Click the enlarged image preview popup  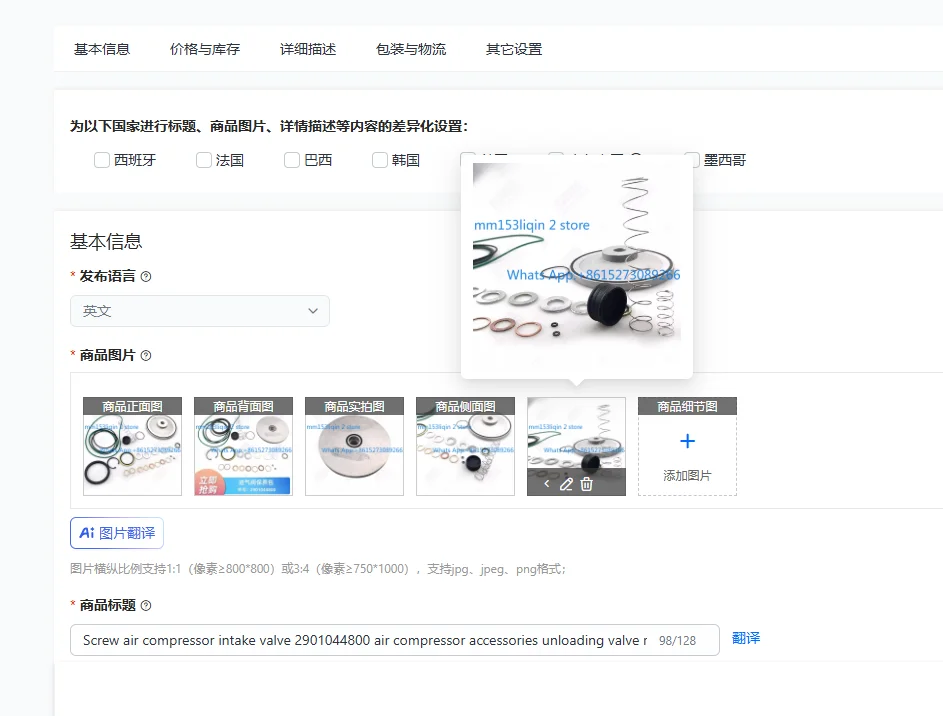tap(577, 267)
